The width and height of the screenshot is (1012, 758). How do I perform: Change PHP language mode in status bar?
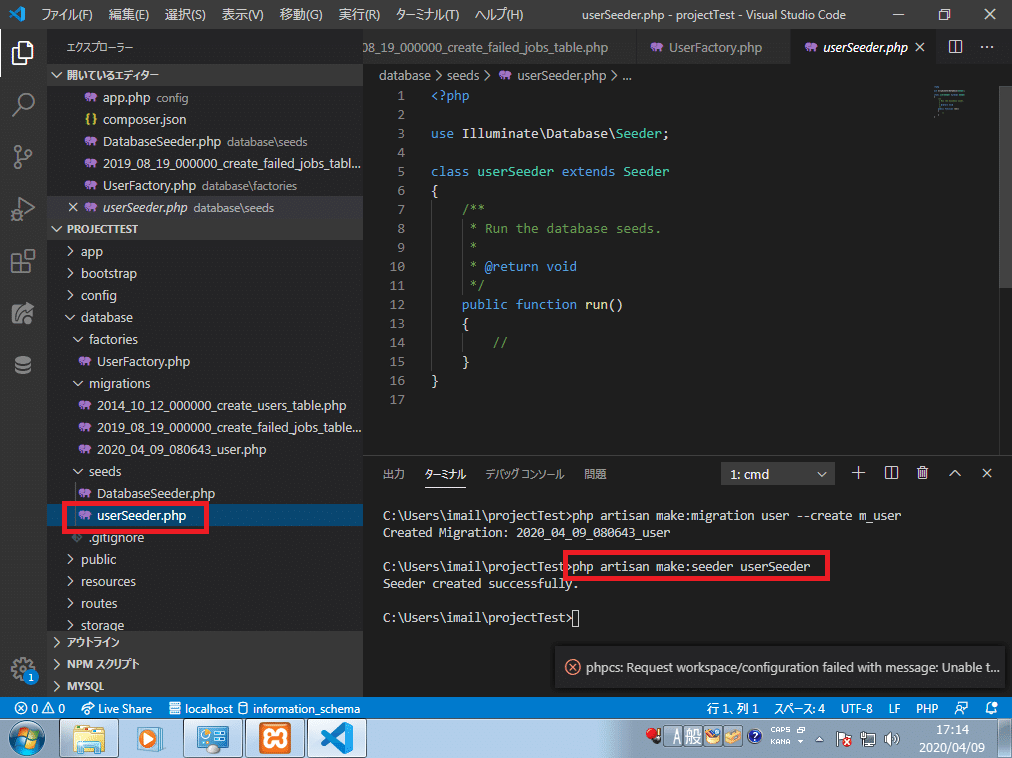click(x=927, y=708)
